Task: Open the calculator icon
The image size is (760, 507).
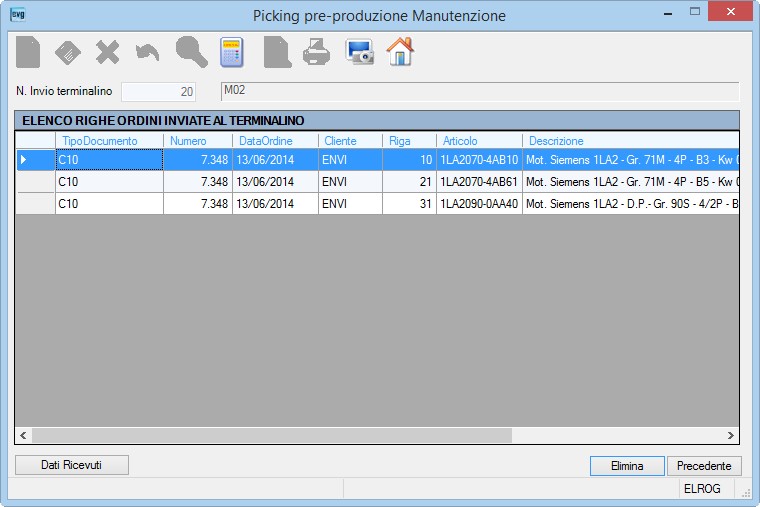Action: (x=232, y=52)
